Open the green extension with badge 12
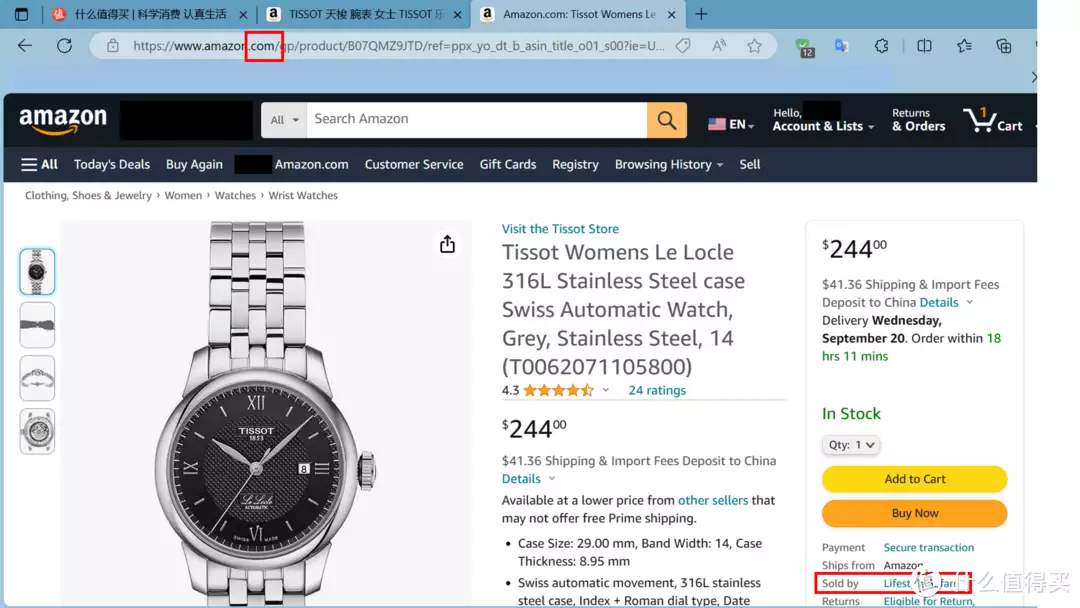The image size is (1080, 608). (804, 47)
